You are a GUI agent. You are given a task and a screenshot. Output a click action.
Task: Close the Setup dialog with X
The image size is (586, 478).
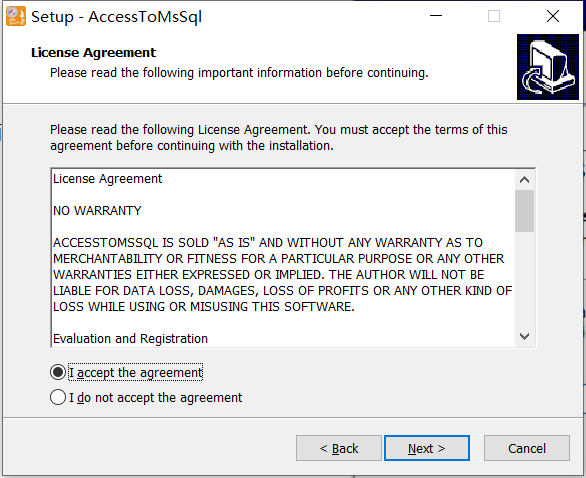pyautogui.click(x=553, y=16)
